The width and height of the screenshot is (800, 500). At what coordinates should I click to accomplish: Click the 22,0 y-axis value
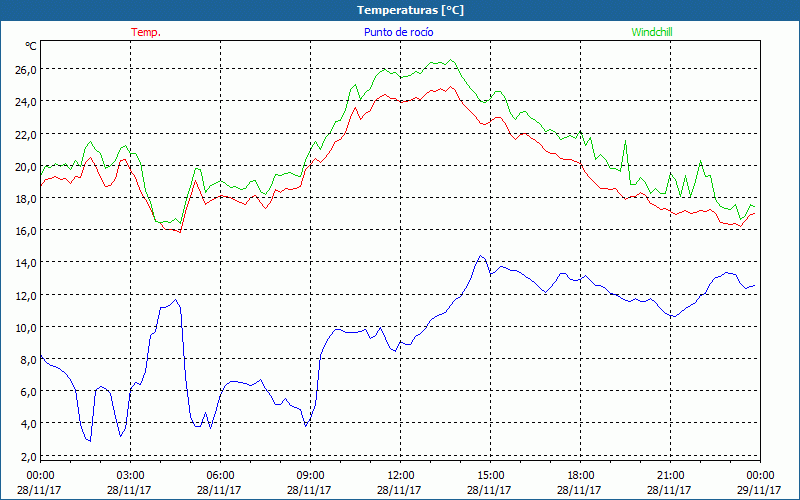(x=26, y=135)
